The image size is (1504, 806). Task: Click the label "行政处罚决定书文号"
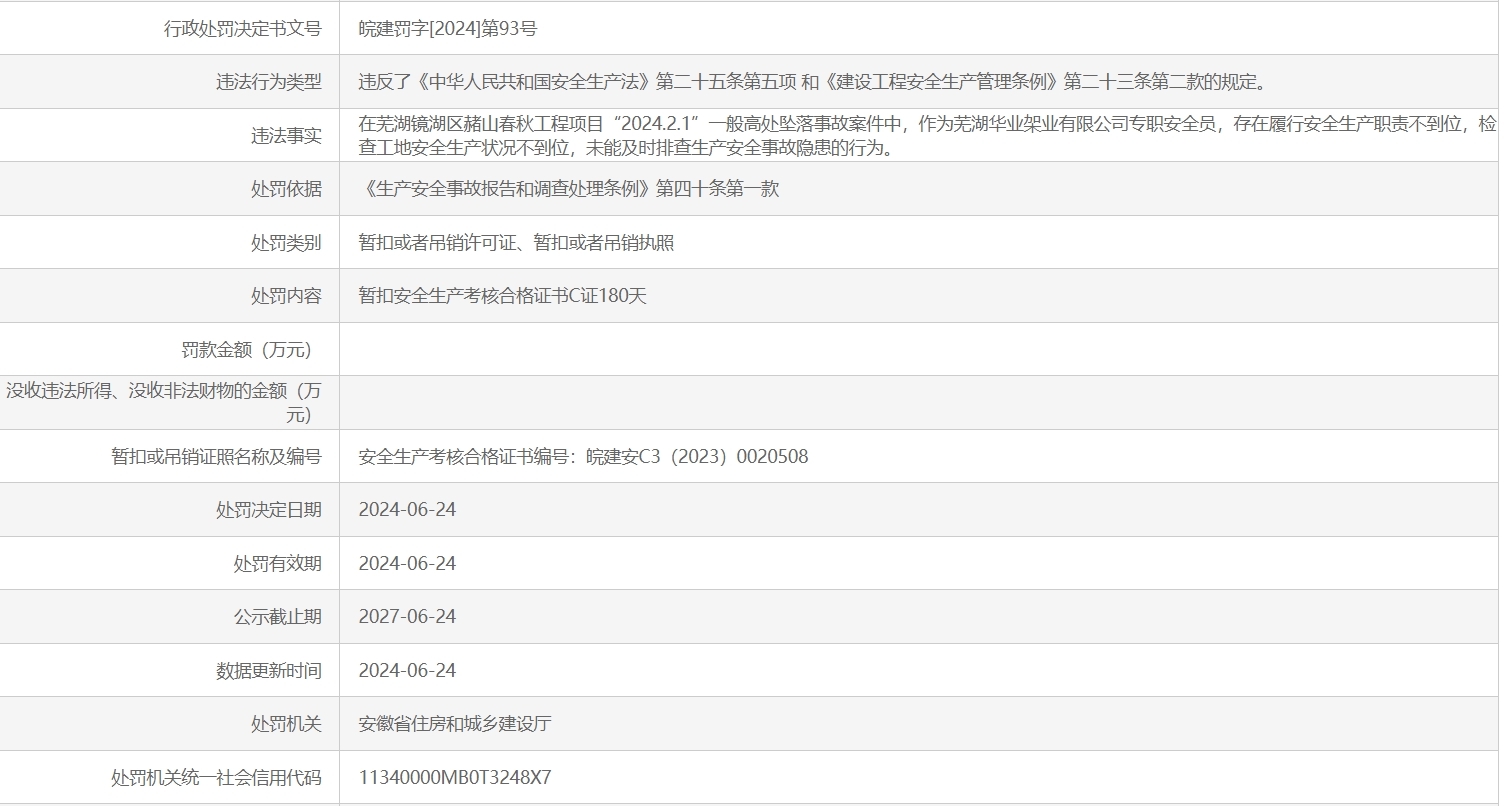(x=243, y=29)
